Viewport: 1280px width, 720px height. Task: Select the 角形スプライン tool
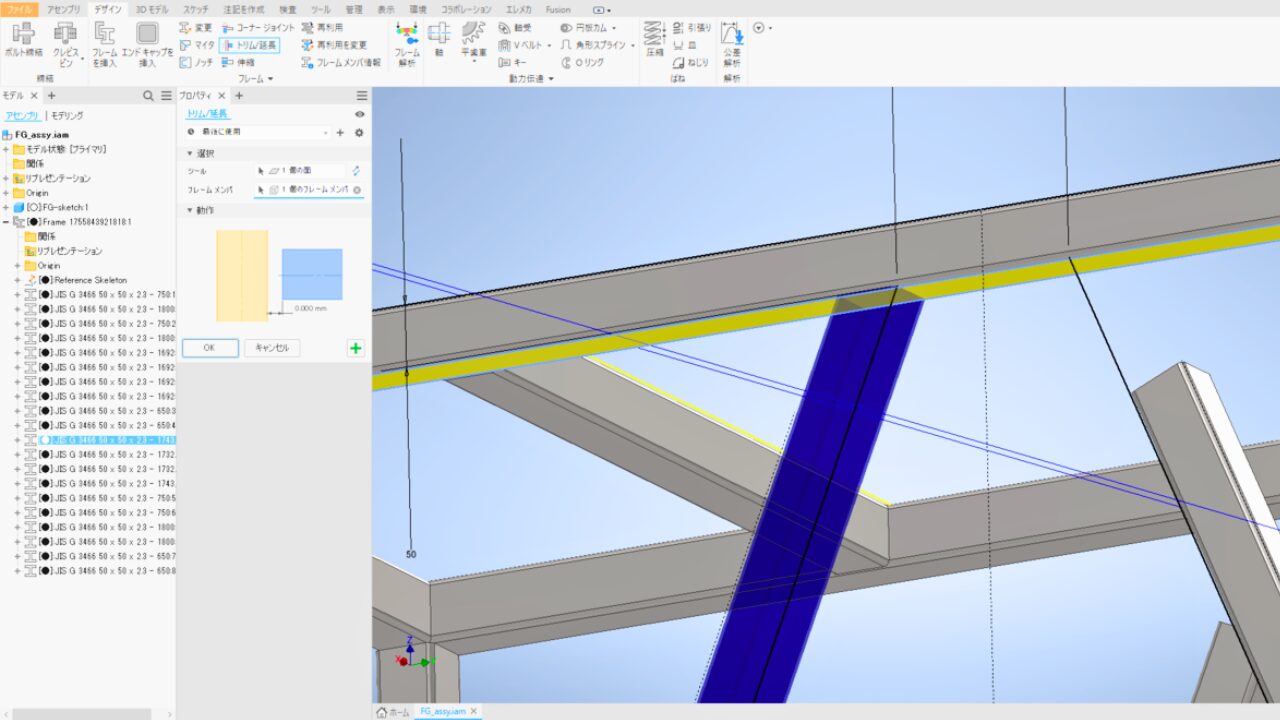click(x=593, y=45)
